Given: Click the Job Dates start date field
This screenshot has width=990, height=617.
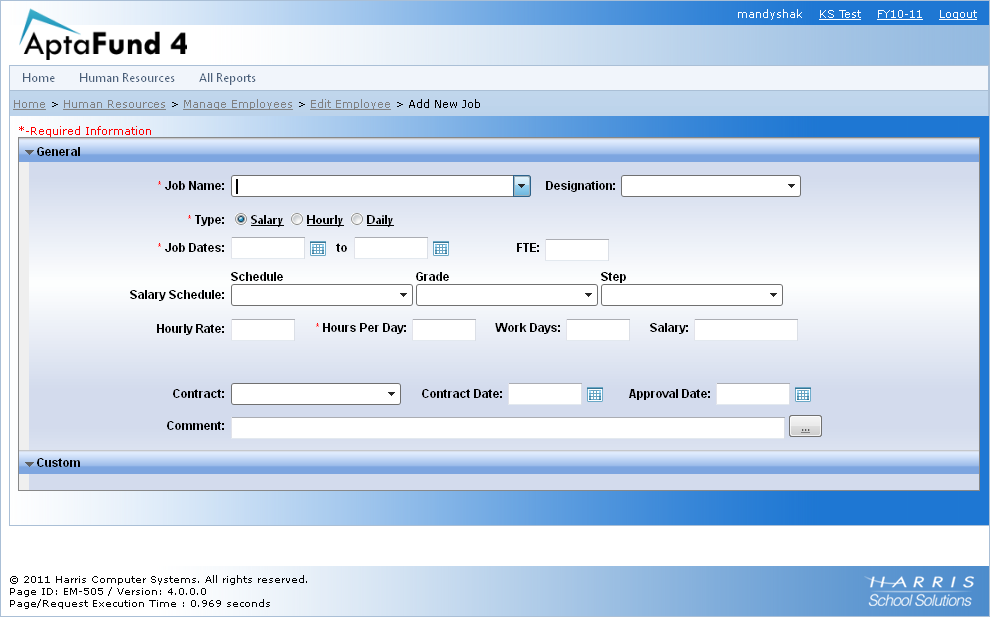Looking at the screenshot, I should [x=268, y=248].
